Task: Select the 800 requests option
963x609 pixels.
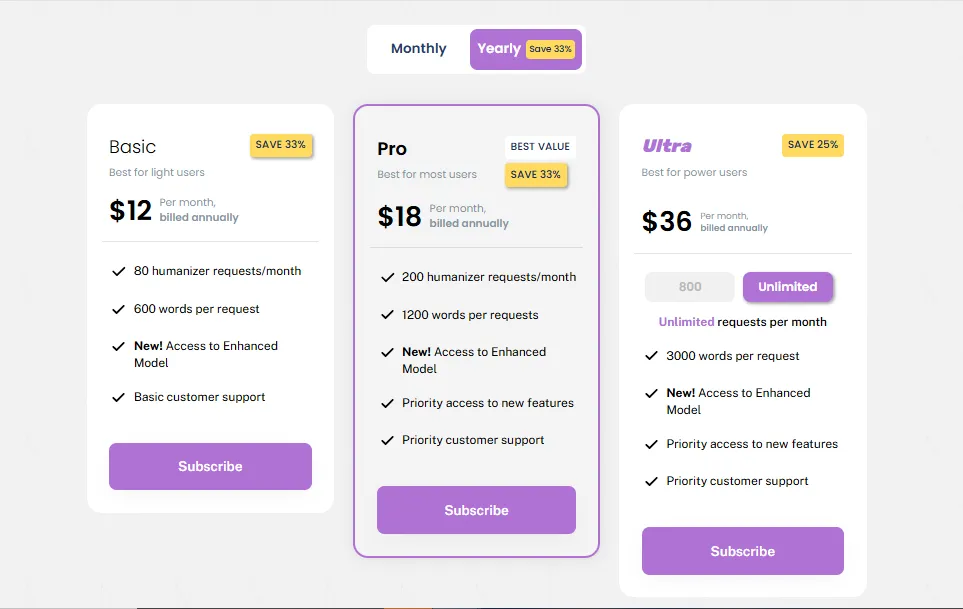Action: point(689,287)
